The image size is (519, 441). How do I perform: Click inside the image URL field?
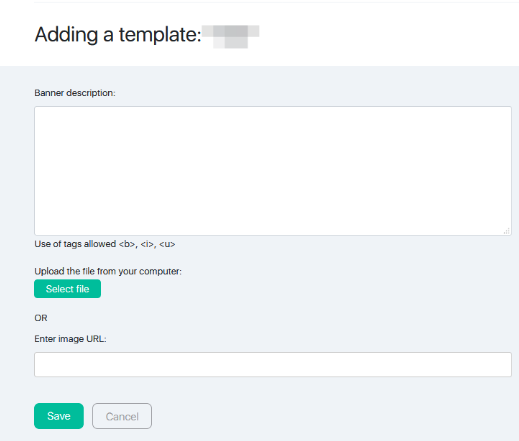273,364
